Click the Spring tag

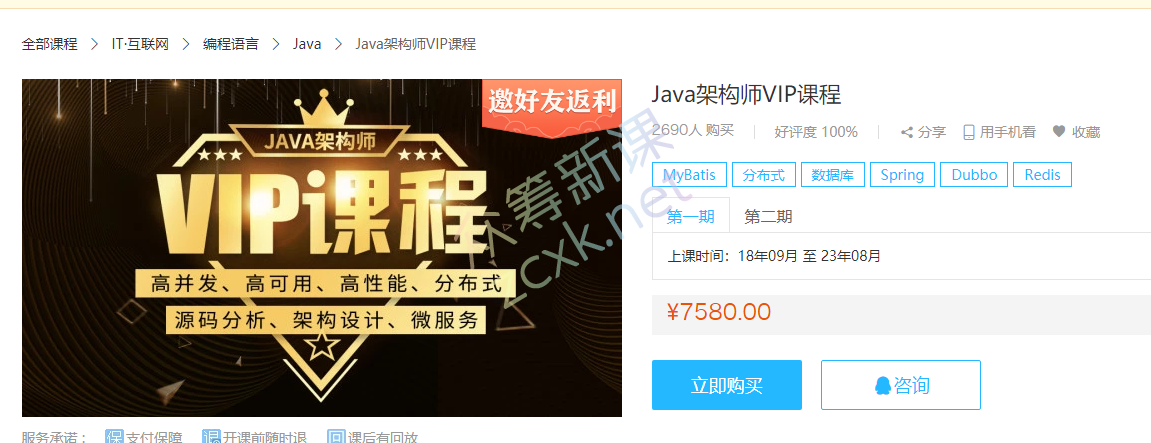pyautogui.click(x=902, y=175)
